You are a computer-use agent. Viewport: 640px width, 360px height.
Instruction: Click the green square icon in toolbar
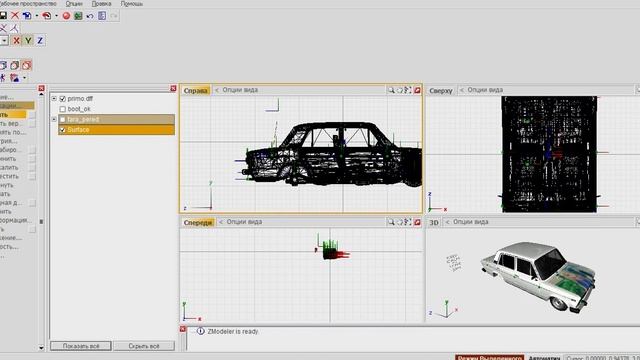pos(78,16)
